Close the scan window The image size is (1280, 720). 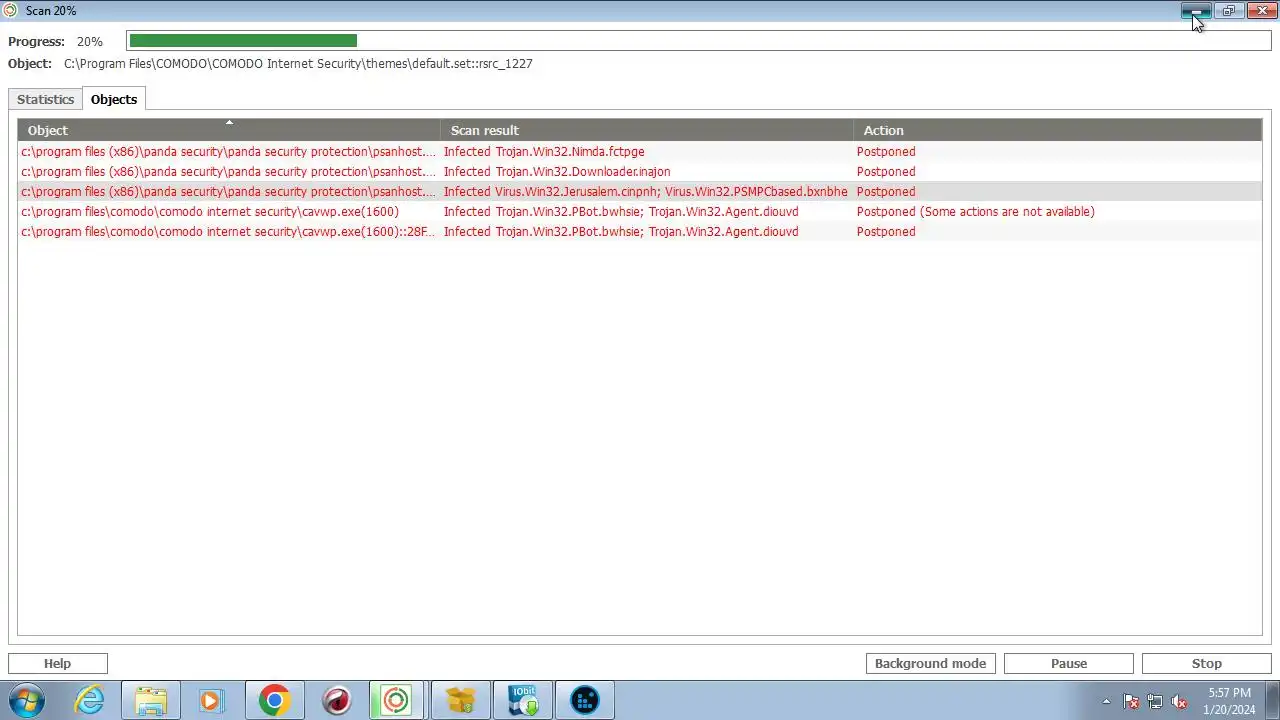[1262, 10]
